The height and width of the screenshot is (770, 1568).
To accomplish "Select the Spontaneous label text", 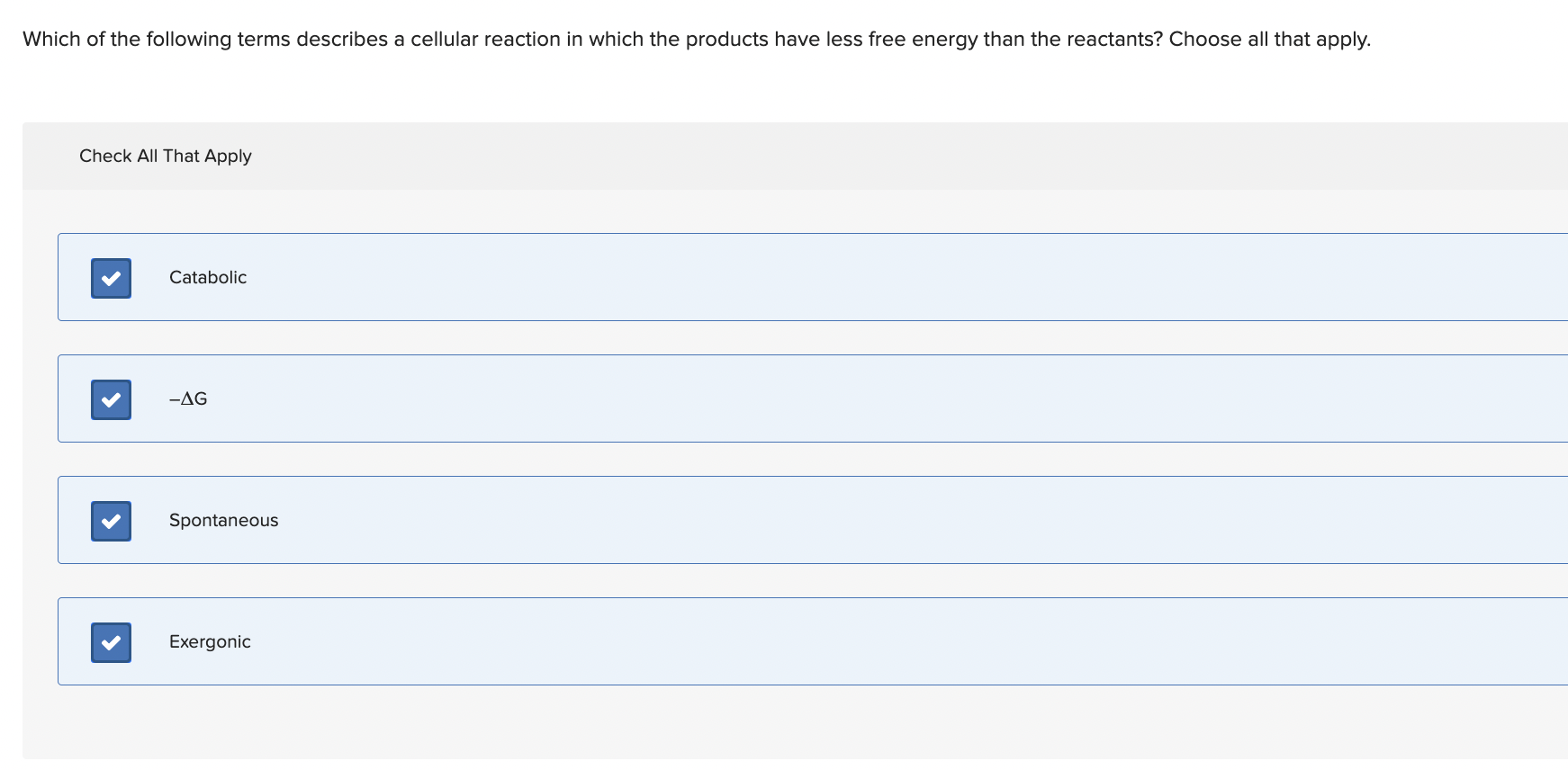I will pyautogui.click(x=224, y=520).
